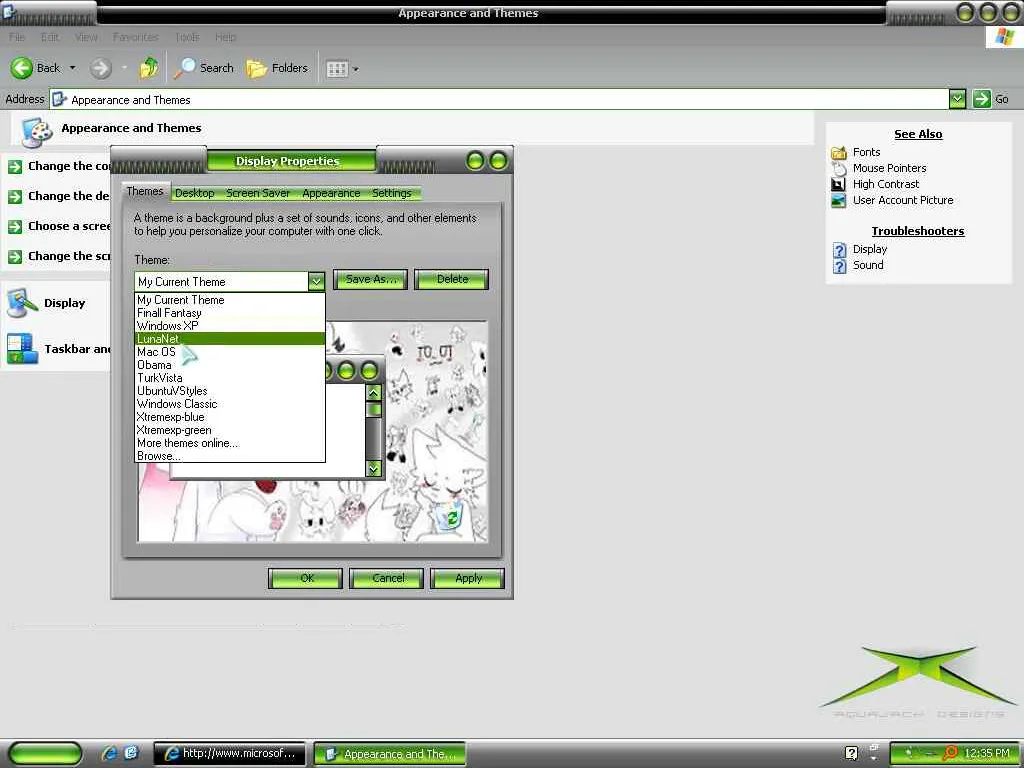Viewport: 1024px width, 768px height.
Task: Click Cancel in Display Properties
Action: tap(387, 579)
